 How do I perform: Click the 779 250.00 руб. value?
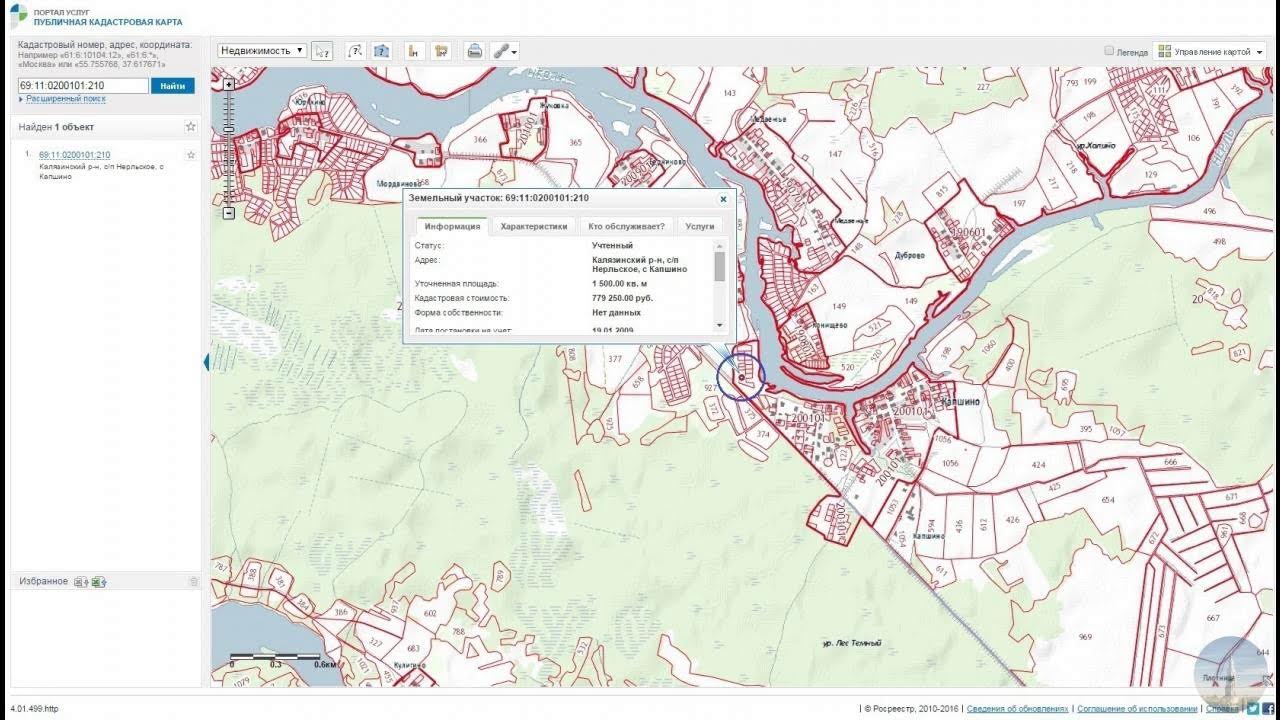622,298
